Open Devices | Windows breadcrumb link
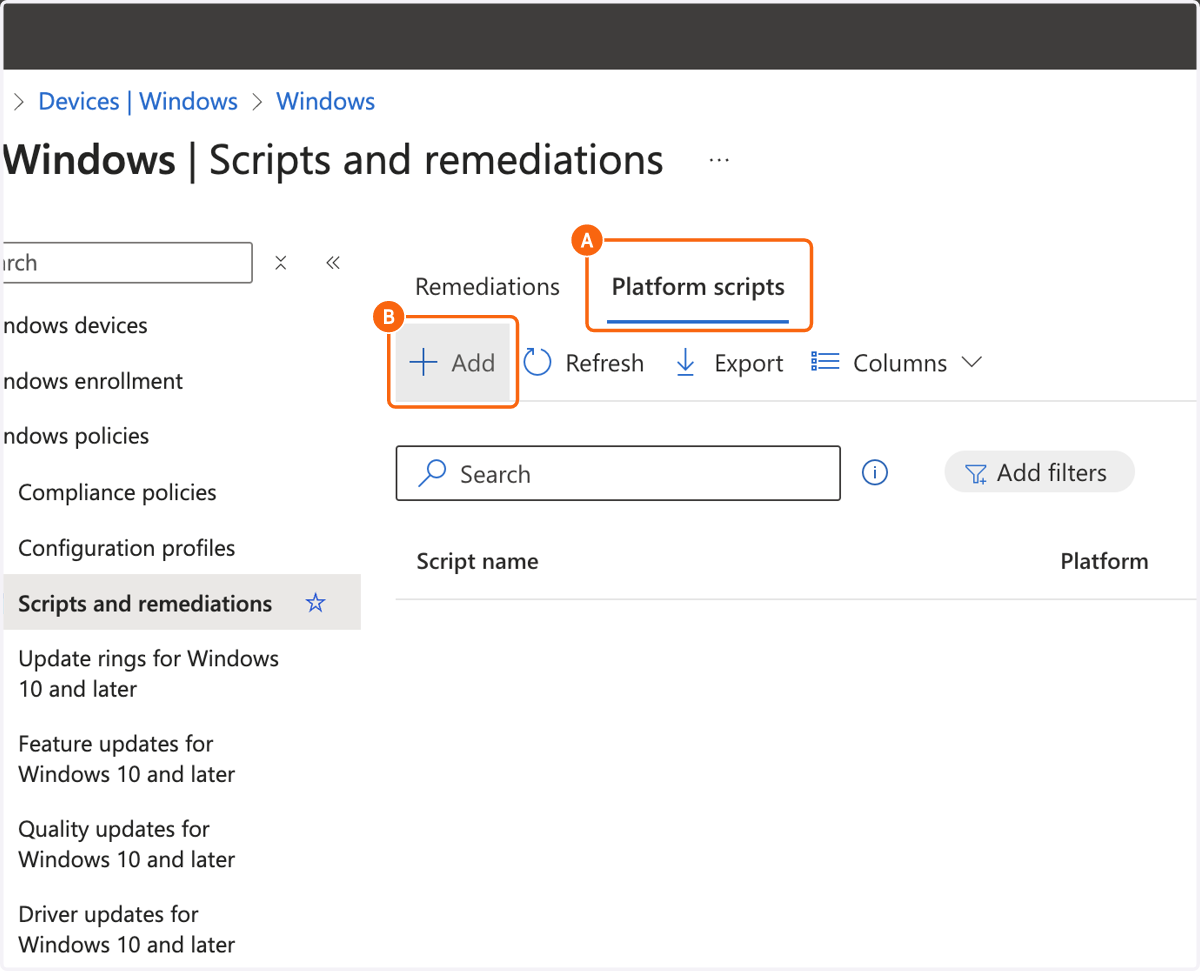Image resolution: width=1200 pixels, height=971 pixels. pos(138,101)
